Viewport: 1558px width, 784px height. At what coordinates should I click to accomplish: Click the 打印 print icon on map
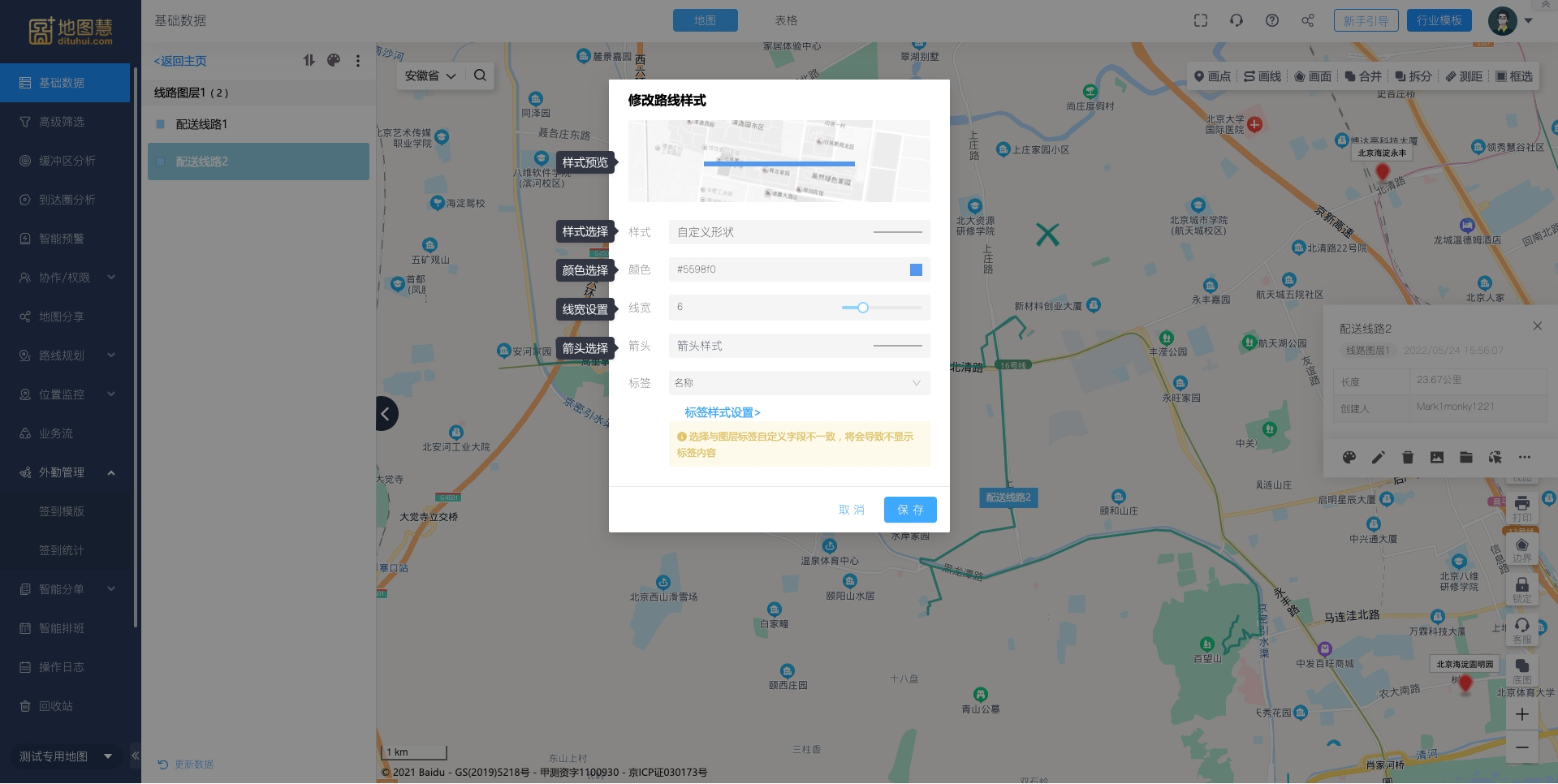[x=1522, y=507]
